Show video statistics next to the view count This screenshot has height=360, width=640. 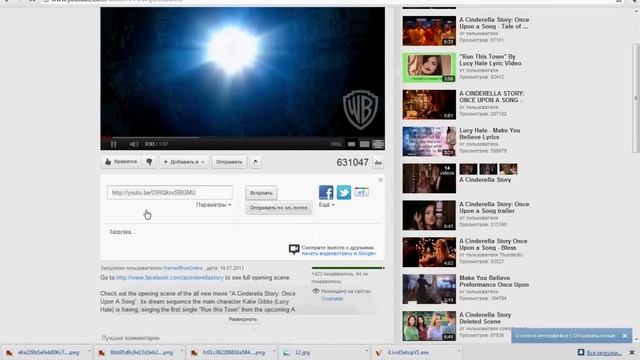[x=378, y=162]
